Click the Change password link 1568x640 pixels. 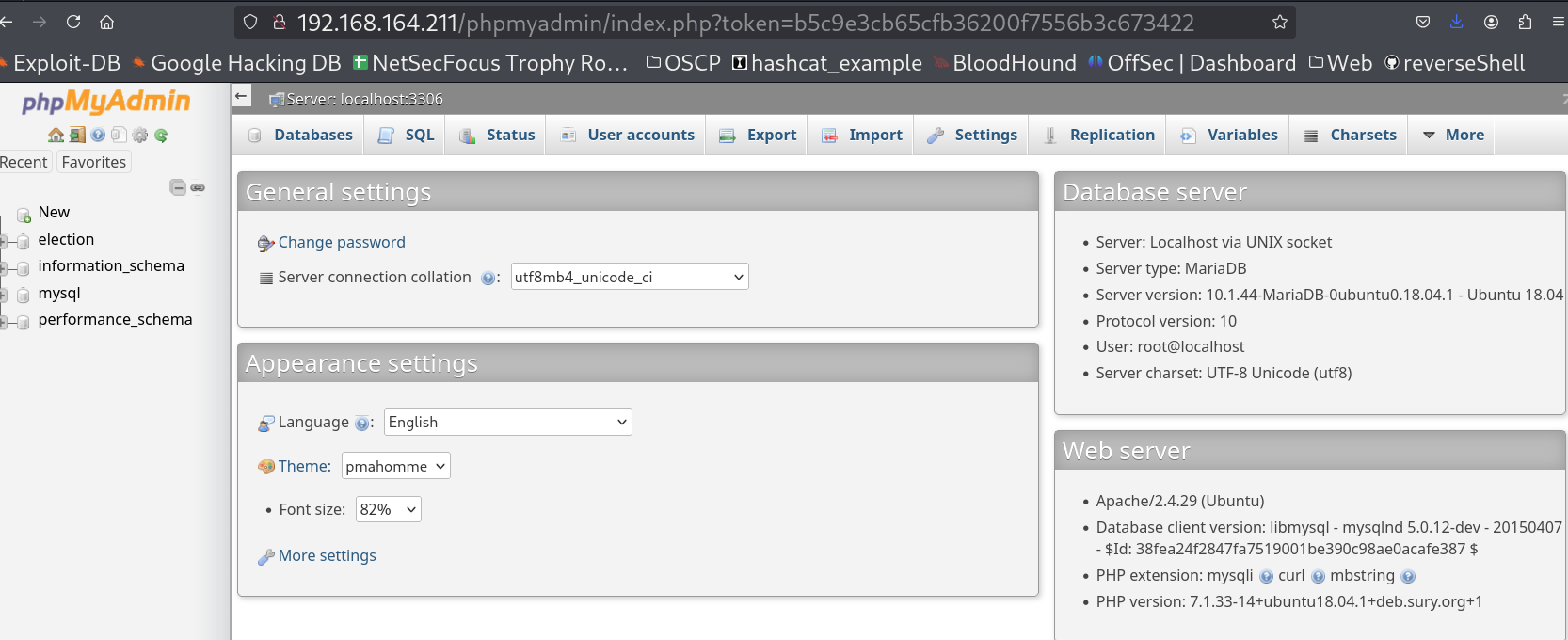[x=342, y=243]
